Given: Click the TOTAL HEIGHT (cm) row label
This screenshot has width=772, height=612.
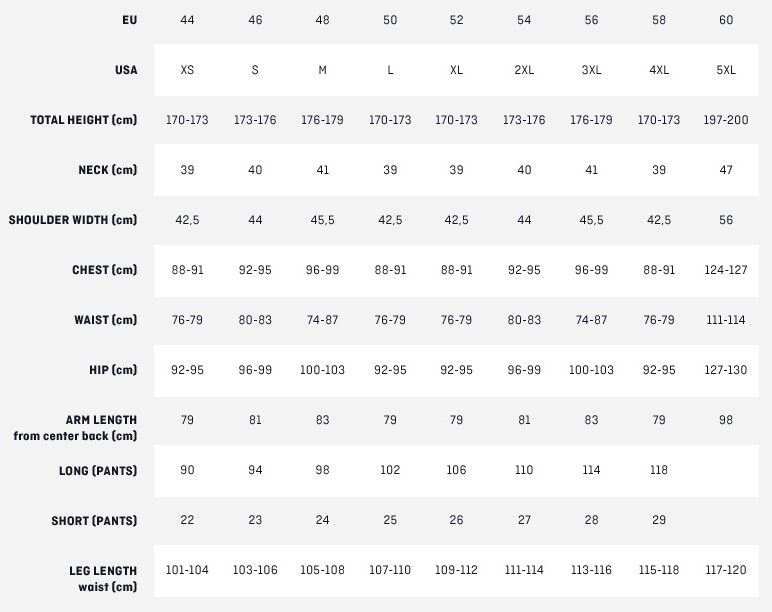Looking at the screenshot, I should click(84, 120).
